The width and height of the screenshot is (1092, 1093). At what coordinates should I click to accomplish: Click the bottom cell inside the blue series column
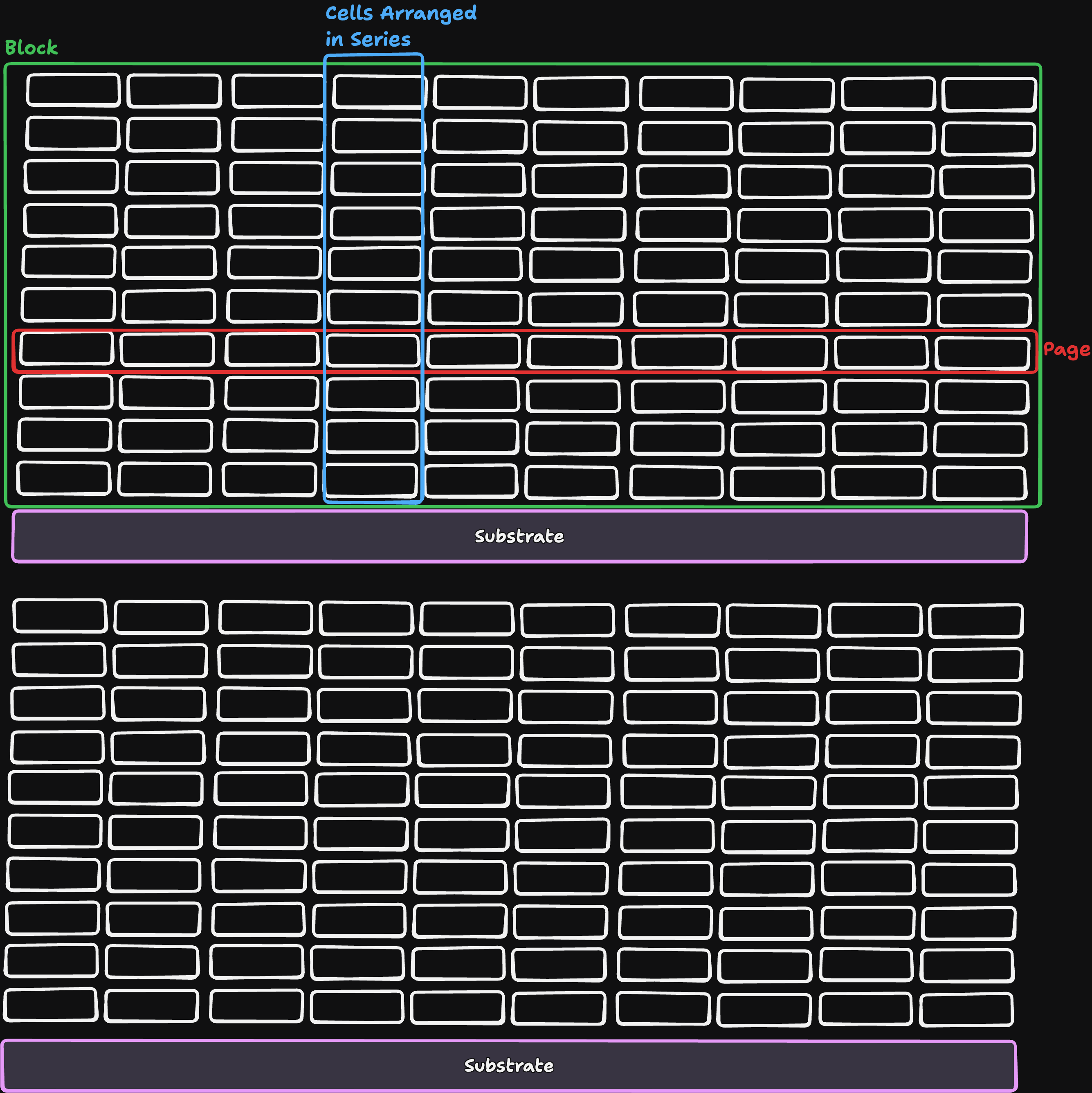pos(371,480)
